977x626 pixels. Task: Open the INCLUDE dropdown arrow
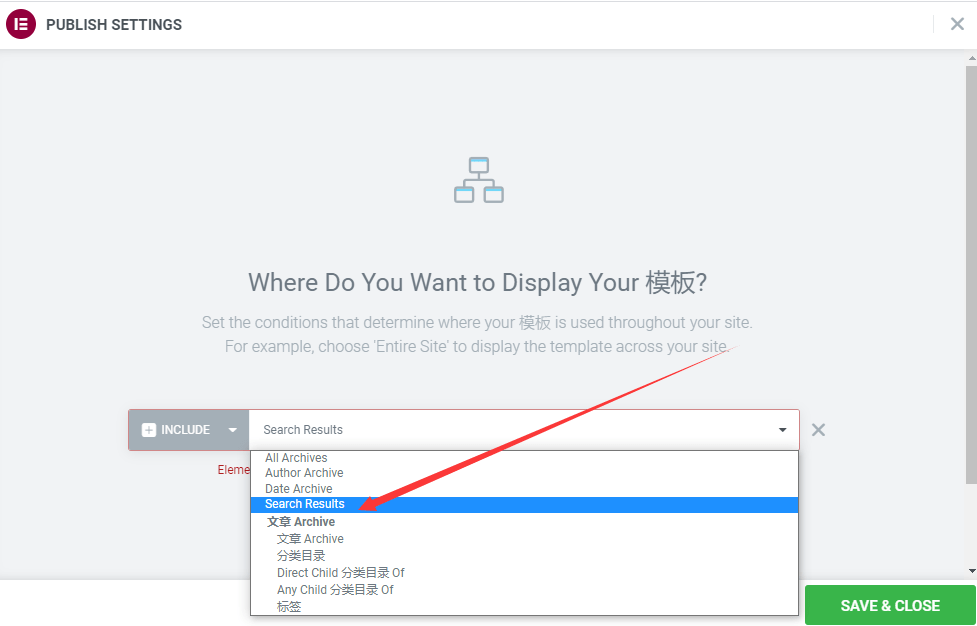click(232, 429)
